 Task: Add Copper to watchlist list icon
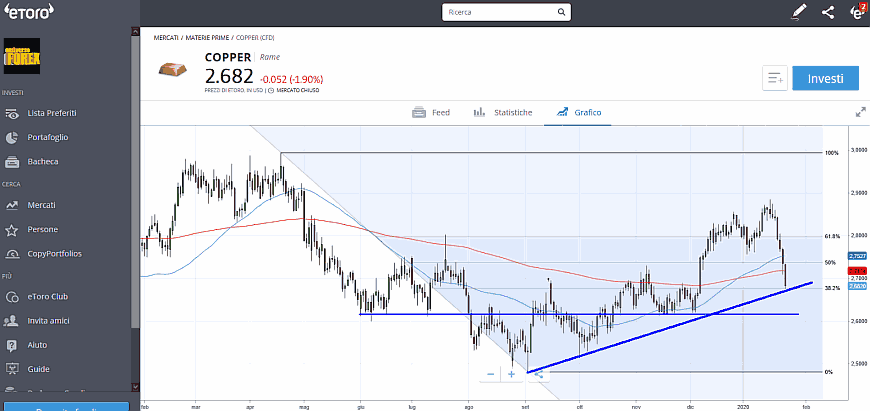(775, 79)
